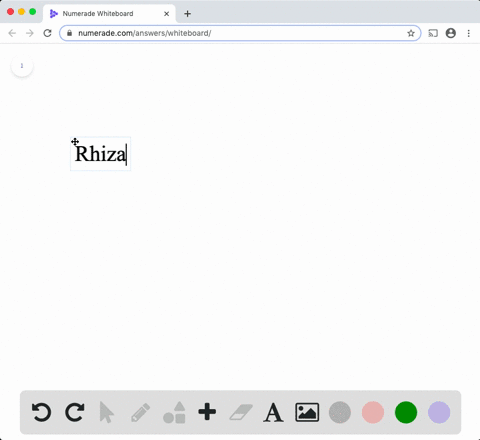Select the eraser tool
Viewport: 480px width, 440px height.
[241, 412]
